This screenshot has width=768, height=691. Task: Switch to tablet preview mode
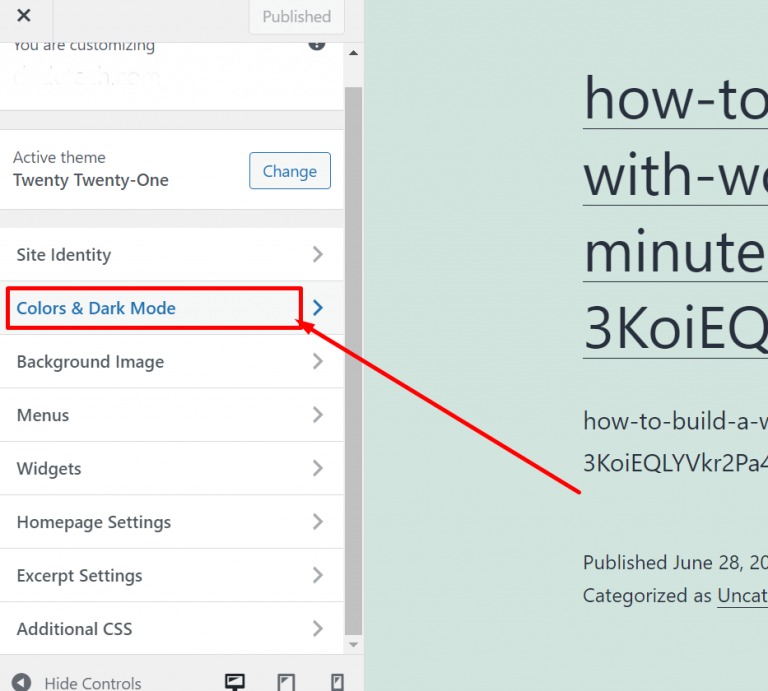click(x=287, y=682)
